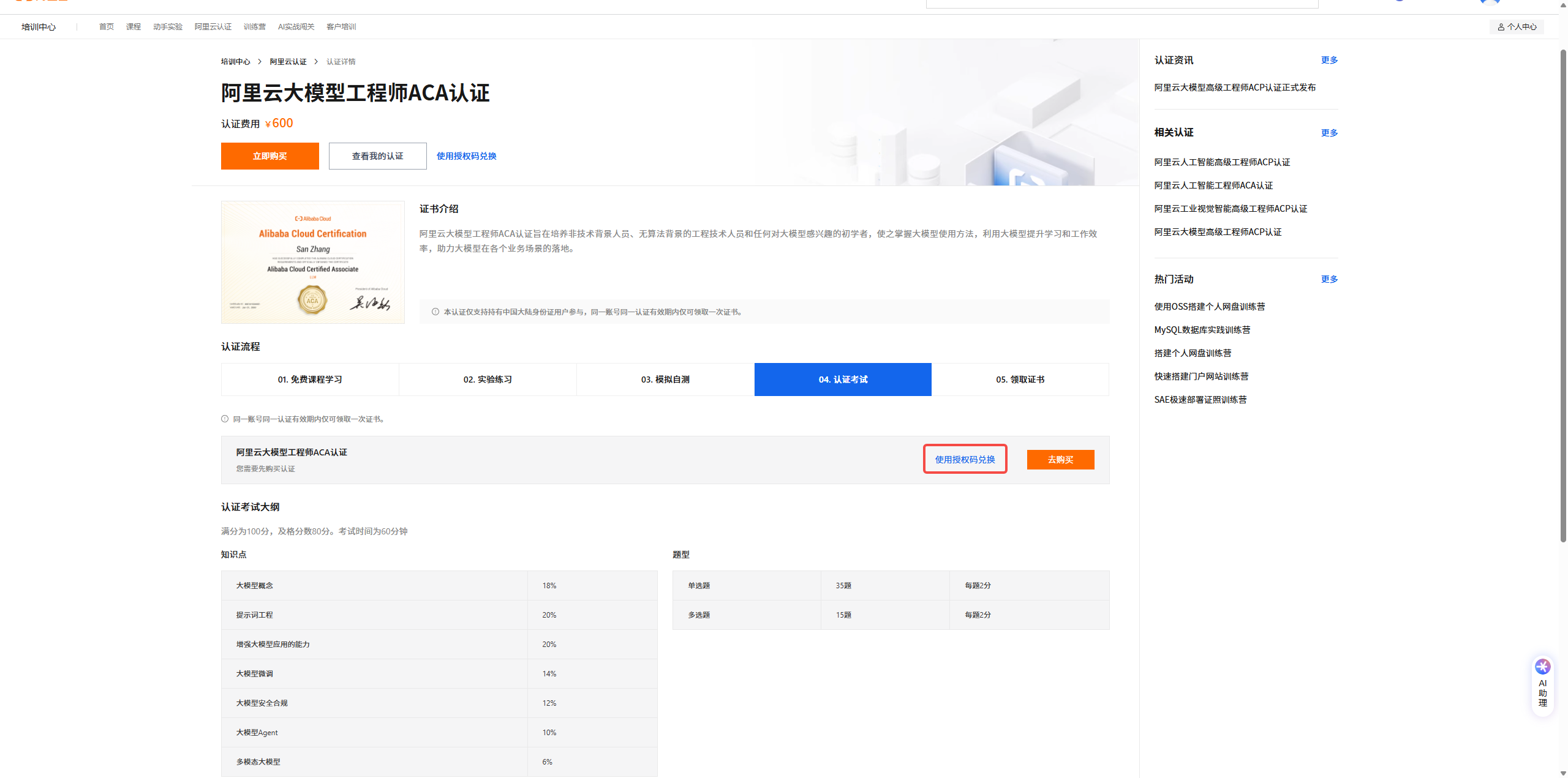The height and width of the screenshot is (778, 1568).
Task: Click the 大模型安全合规 table row
Action: [439, 703]
